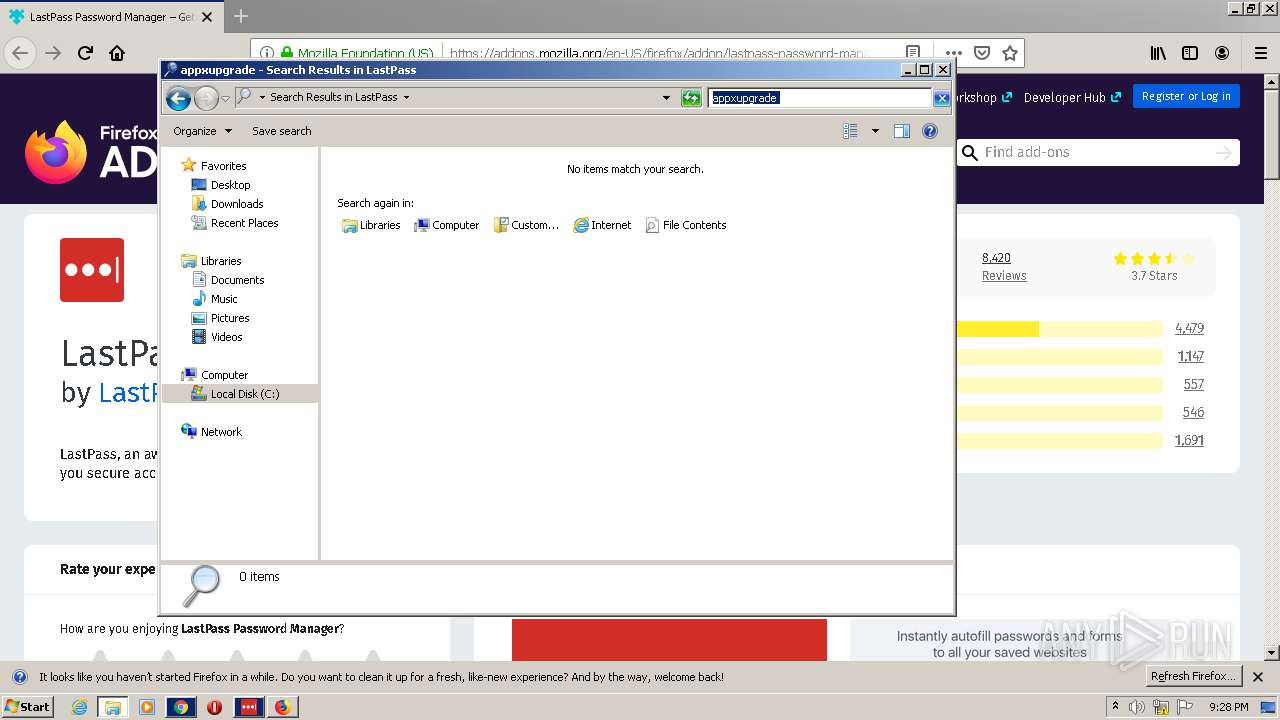Open the Windows Start menu

[28, 707]
